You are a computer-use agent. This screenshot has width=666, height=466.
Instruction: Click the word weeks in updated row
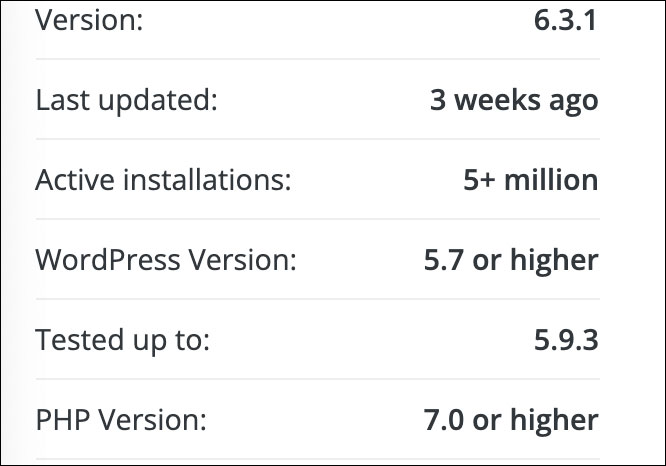tap(497, 100)
